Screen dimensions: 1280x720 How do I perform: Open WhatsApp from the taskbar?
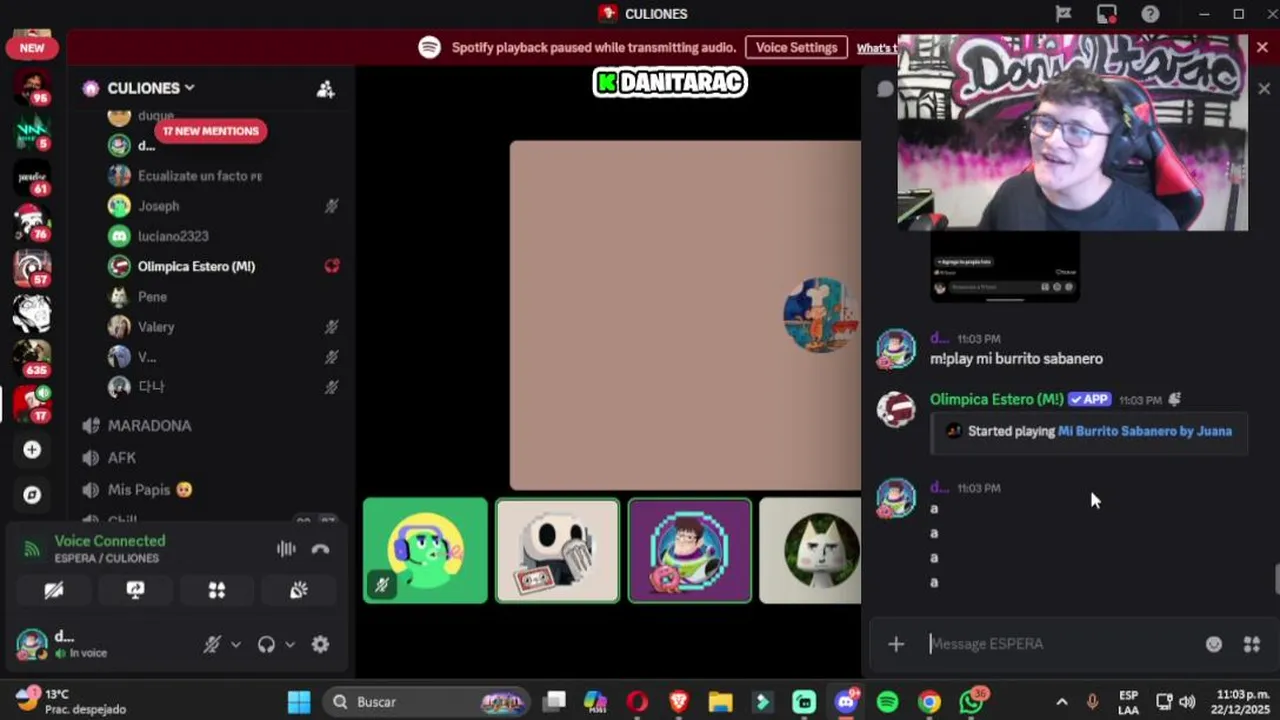pyautogui.click(x=971, y=702)
